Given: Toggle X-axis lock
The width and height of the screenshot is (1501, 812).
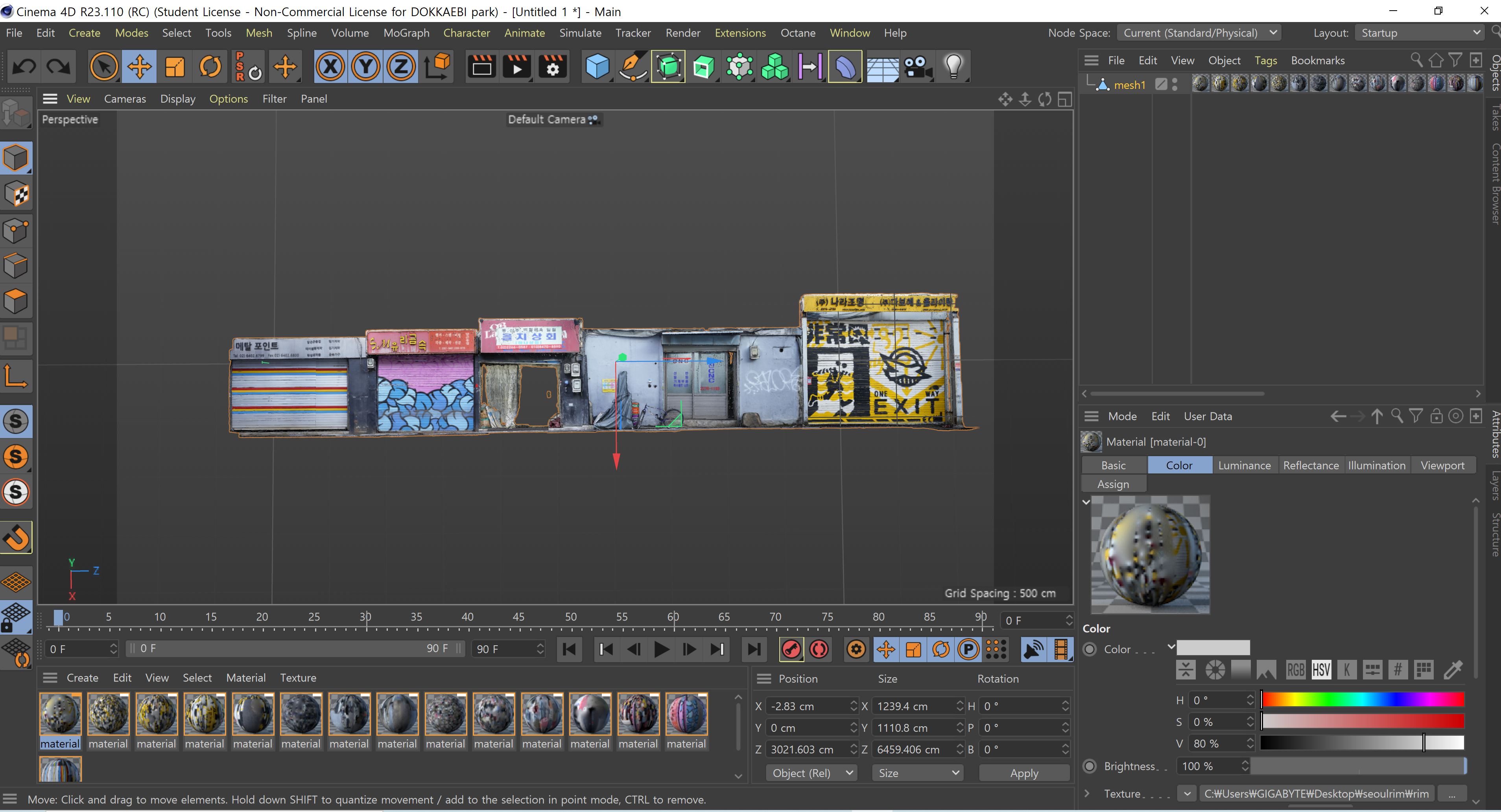Looking at the screenshot, I should [330, 66].
